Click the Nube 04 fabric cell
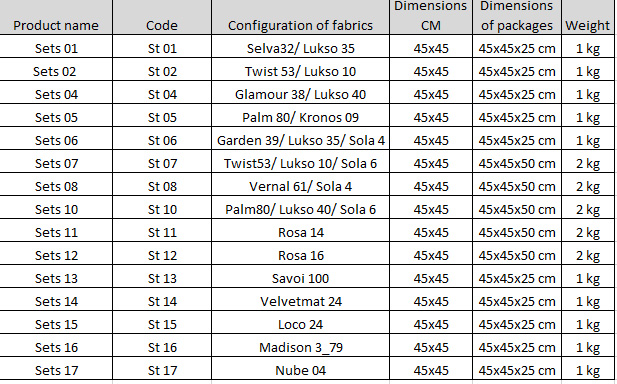The image size is (617, 384). click(300, 368)
